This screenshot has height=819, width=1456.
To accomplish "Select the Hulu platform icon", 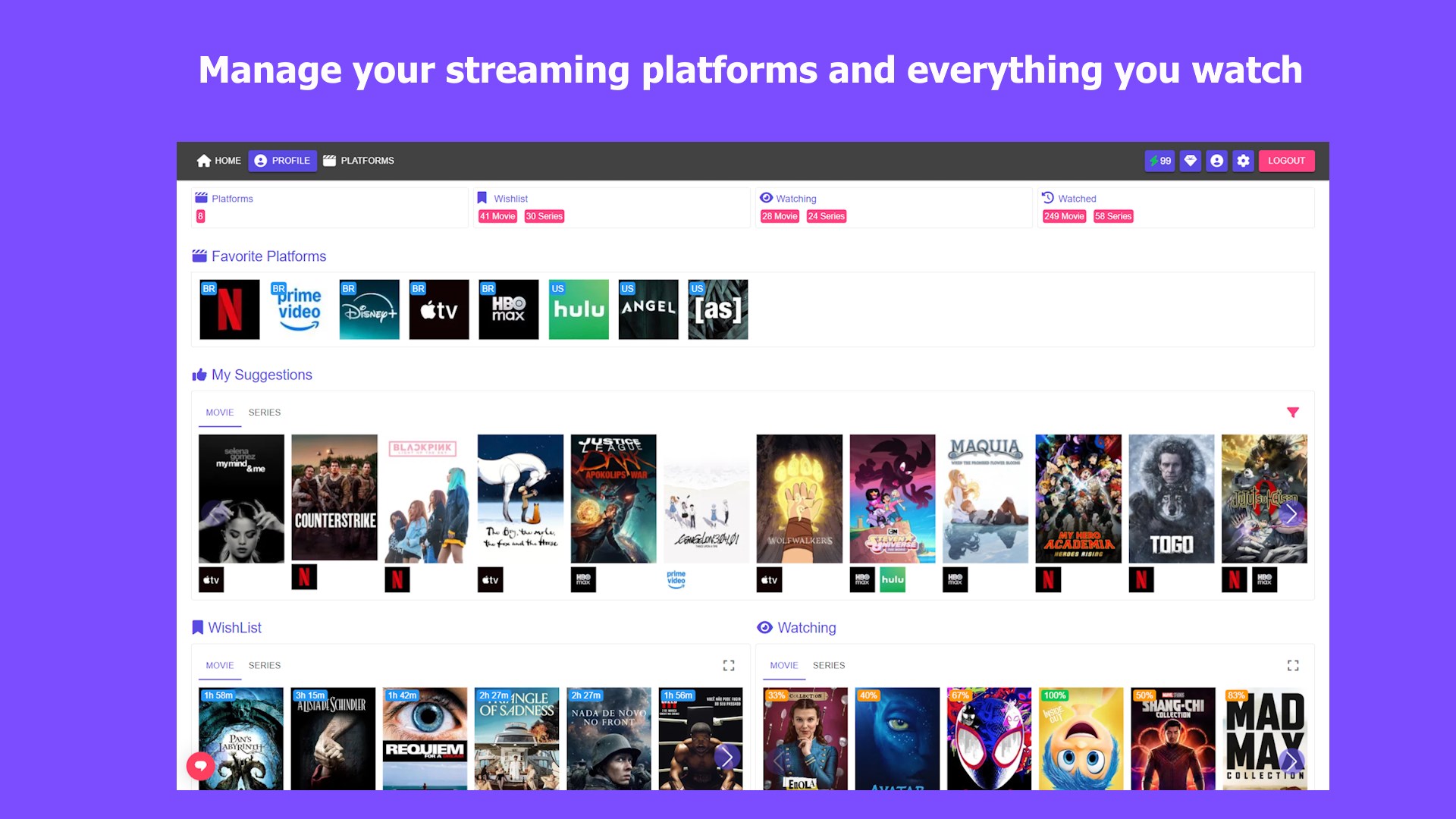I will pos(578,309).
